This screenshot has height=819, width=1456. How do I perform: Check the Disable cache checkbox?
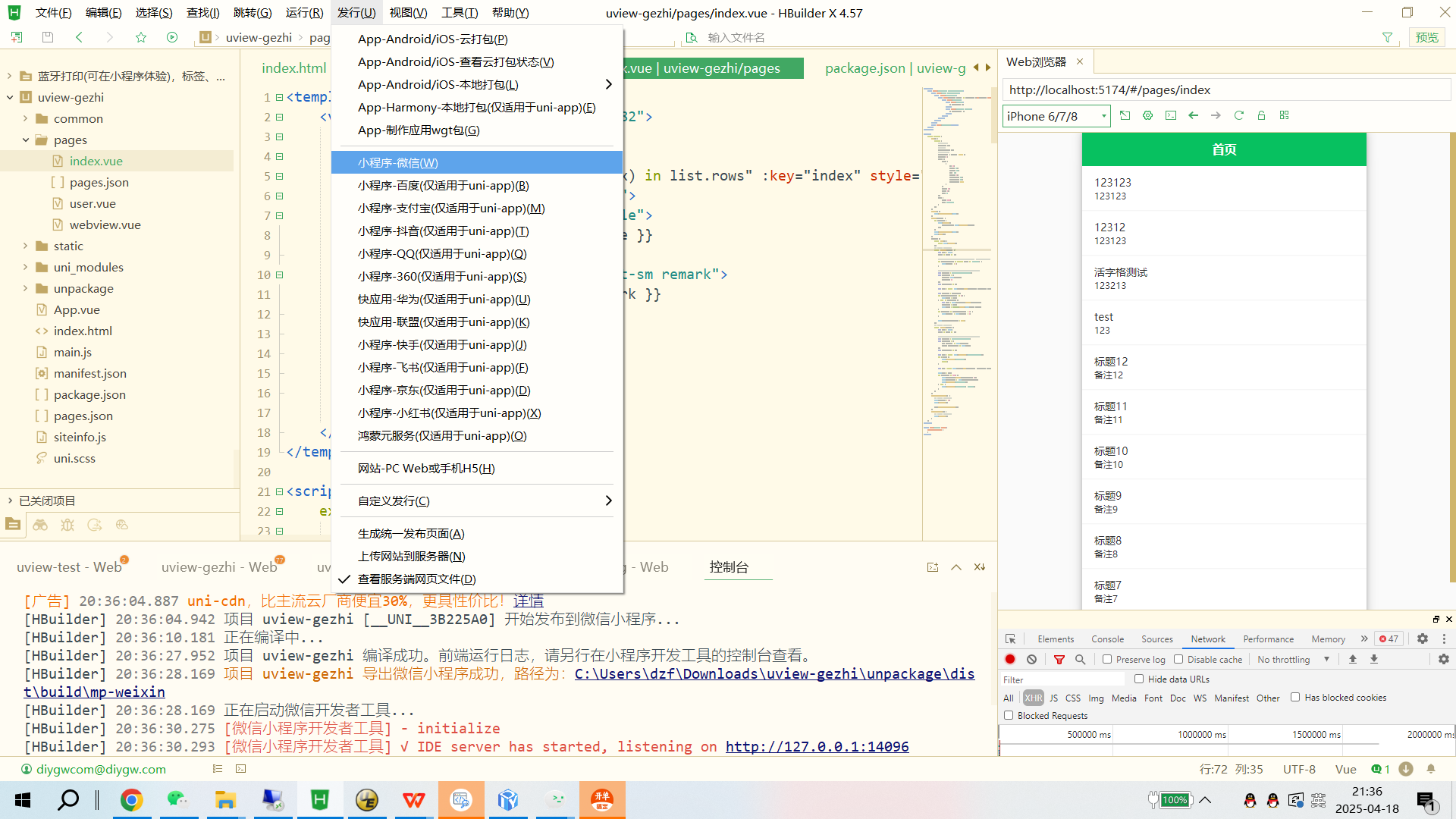point(1178,659)
